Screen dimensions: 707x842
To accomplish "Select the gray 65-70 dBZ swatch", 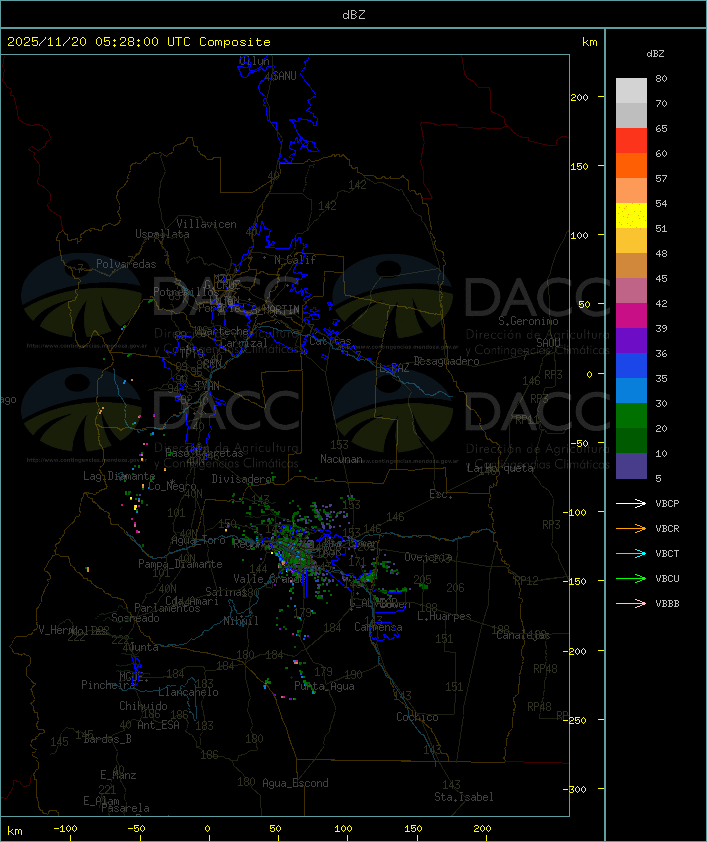I will click(x=631, y=115).
